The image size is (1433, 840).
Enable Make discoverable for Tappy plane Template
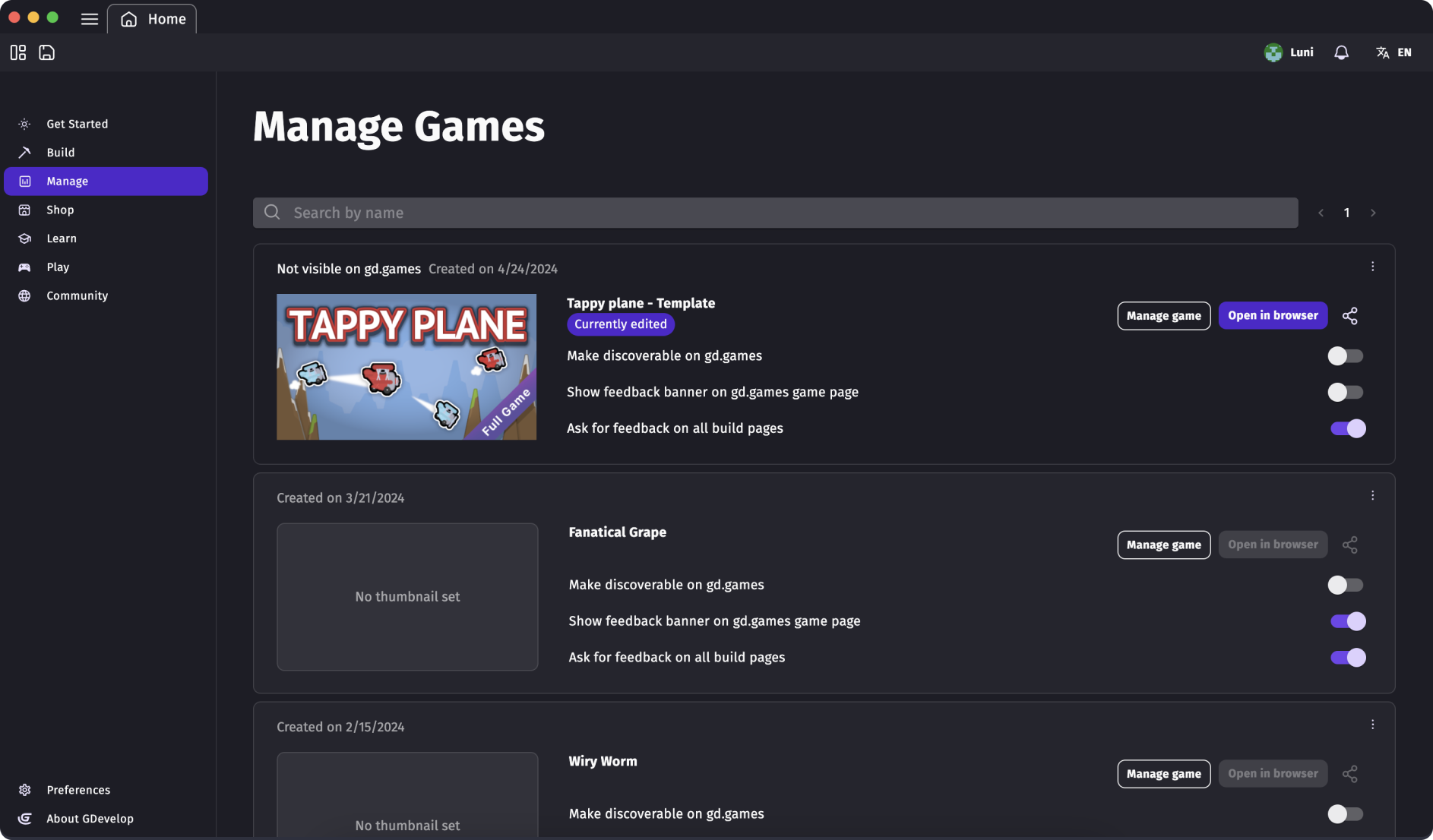[1345, 355]
